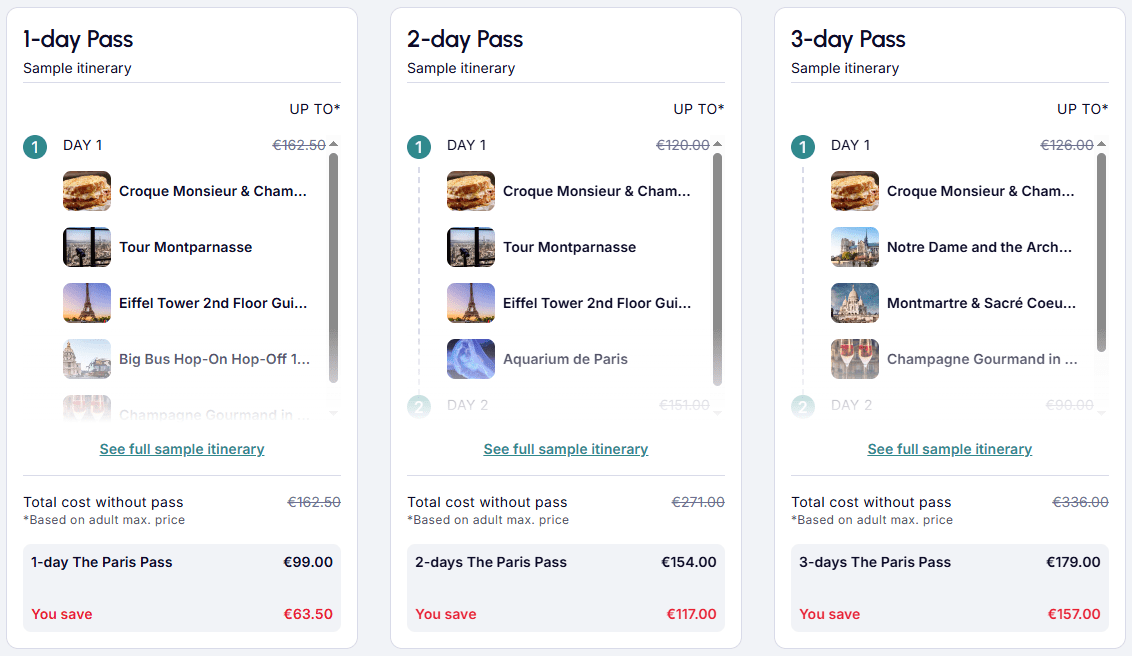Screen dimensions: 1132x656
Task: Select Eiffel Tower 2nd Floor in 1-day Pass
Action: pyautogui.click(x=213, y=303)
